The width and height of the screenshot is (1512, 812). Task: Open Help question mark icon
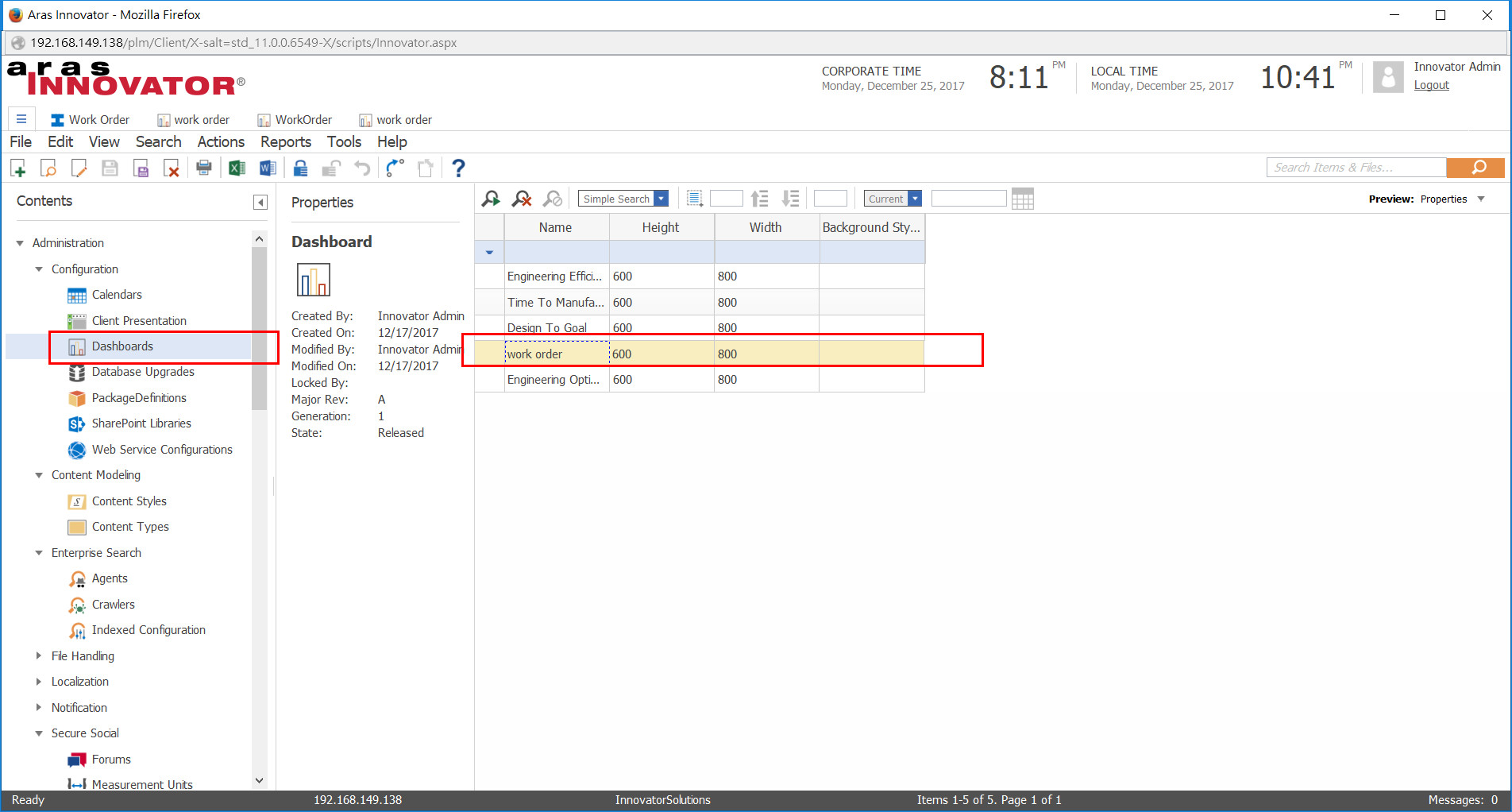coord(458,168)
